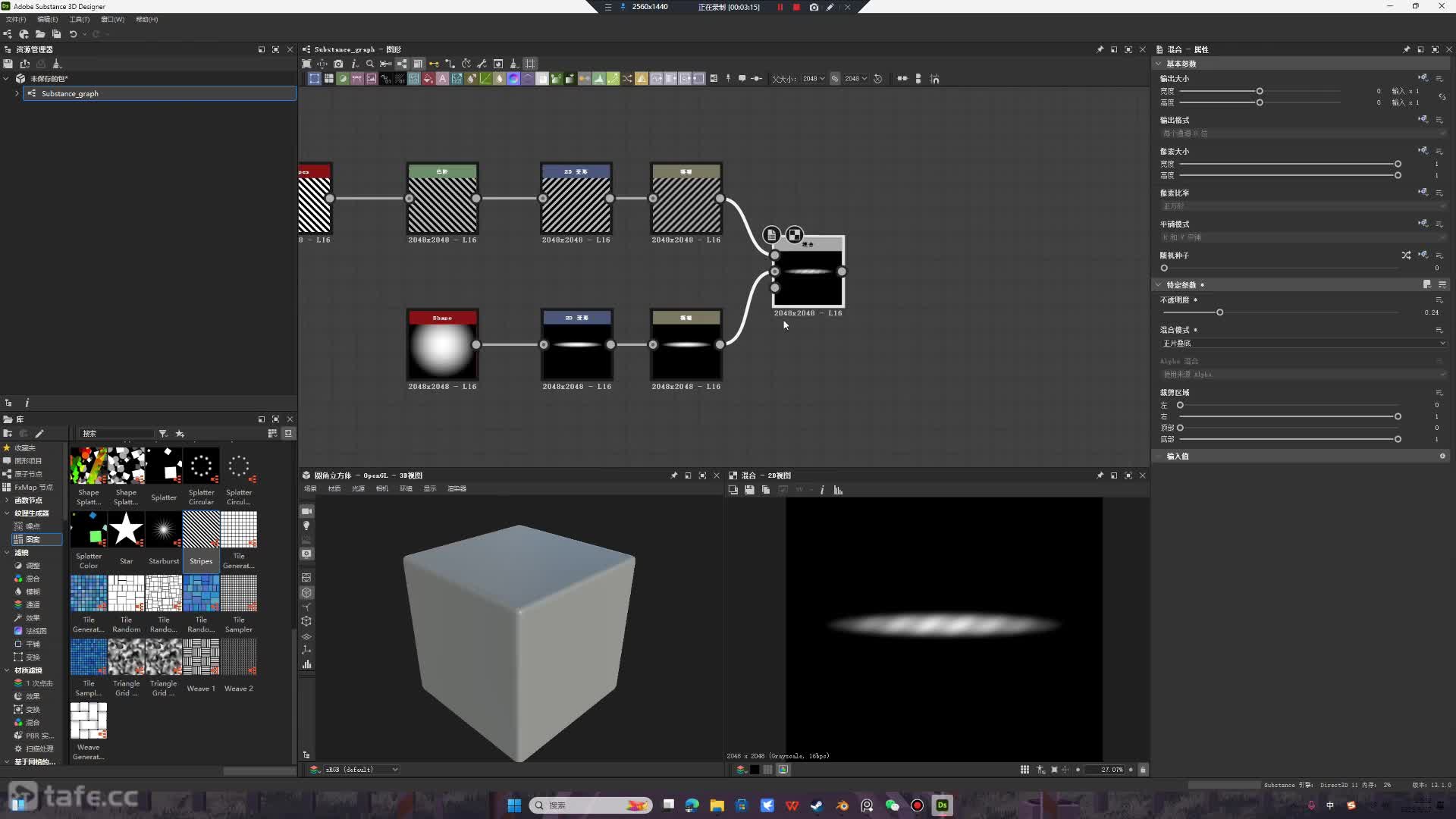Add a Text node using the 'A' icon

(442, 78)
